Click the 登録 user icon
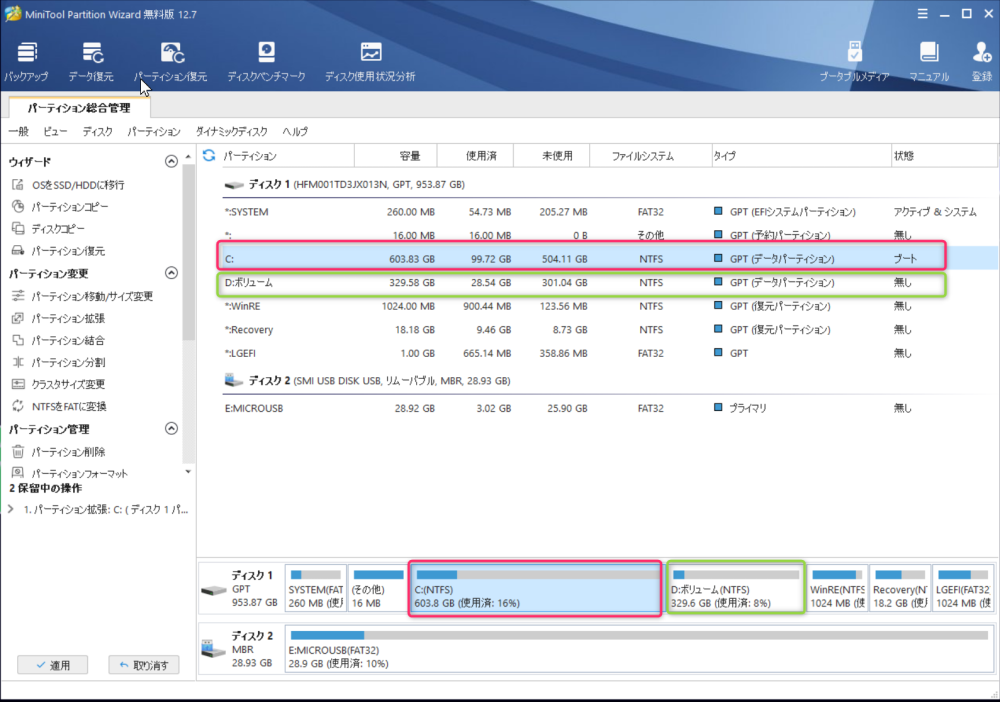The height and width of the screenshot is (702, 1000). [982, 61]
